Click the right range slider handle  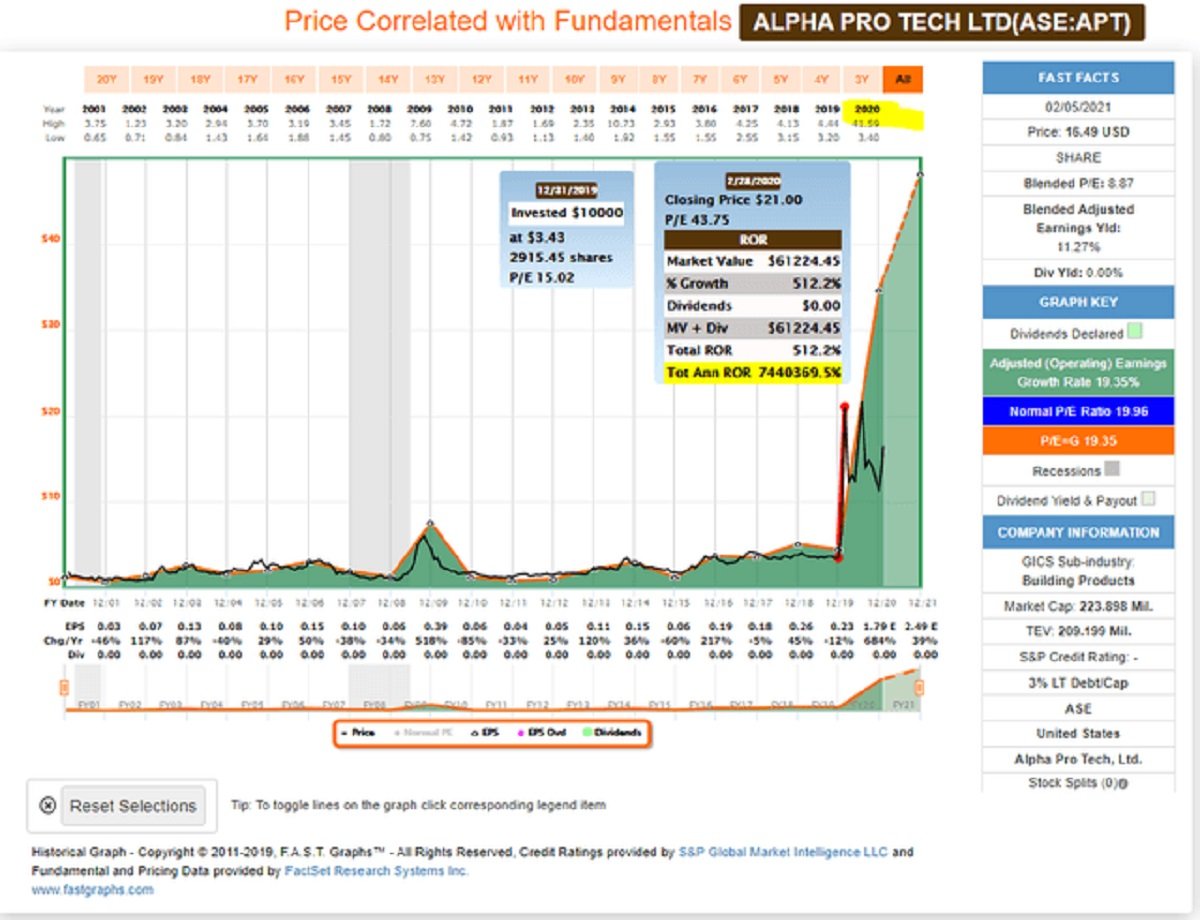(x=919, y=688)
